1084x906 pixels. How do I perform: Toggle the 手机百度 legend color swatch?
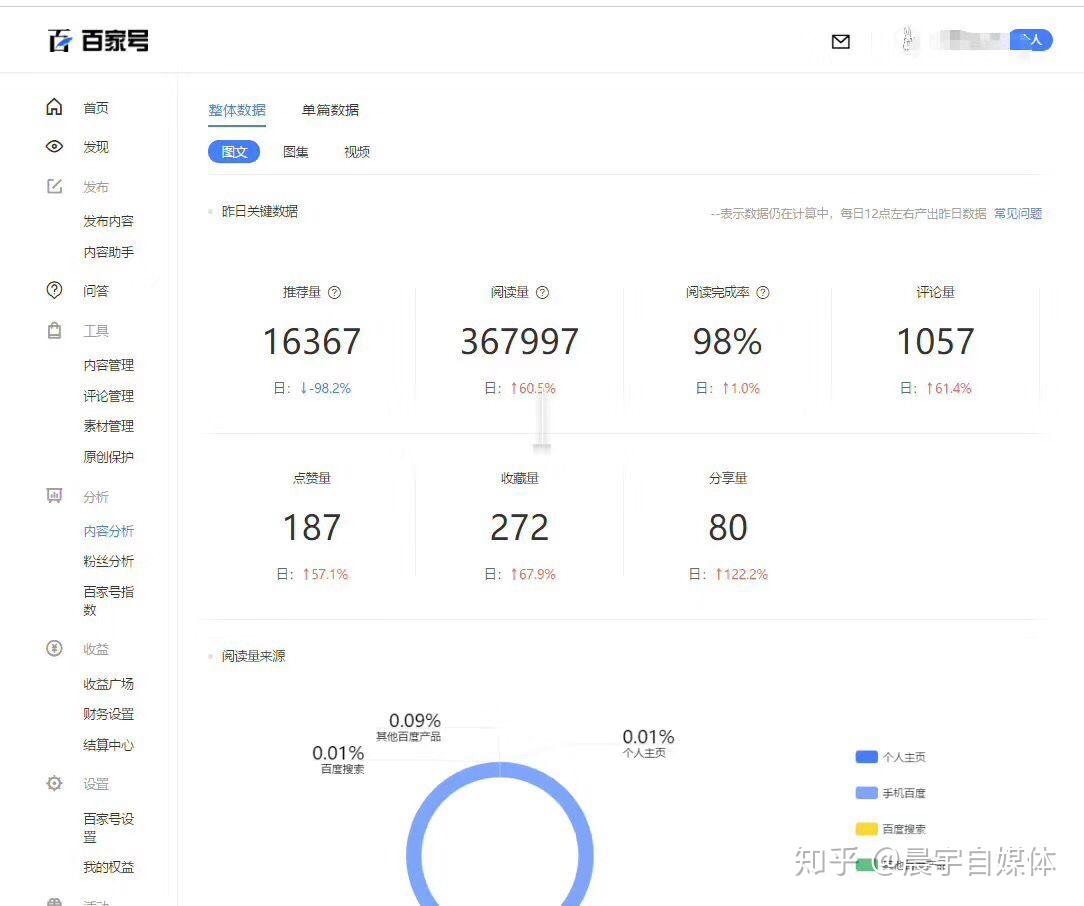pyautogui.click(x=866, y=793)
